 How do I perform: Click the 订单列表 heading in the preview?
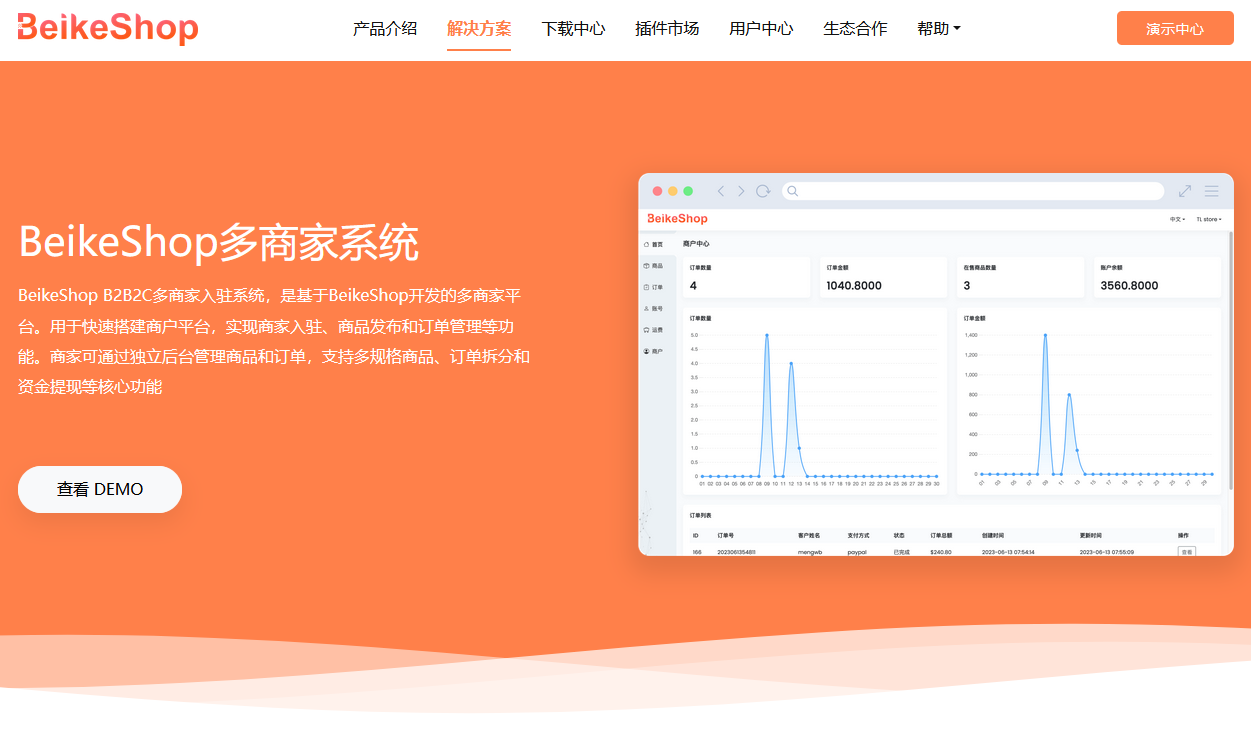click(x=701, y=515)
